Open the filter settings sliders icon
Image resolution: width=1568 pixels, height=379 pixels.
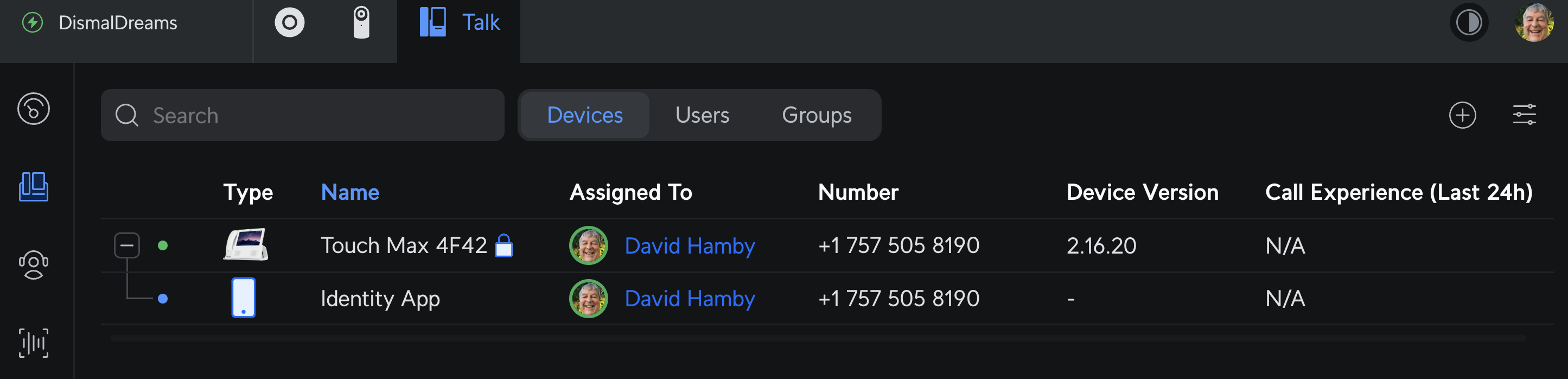click(1524, 115)
